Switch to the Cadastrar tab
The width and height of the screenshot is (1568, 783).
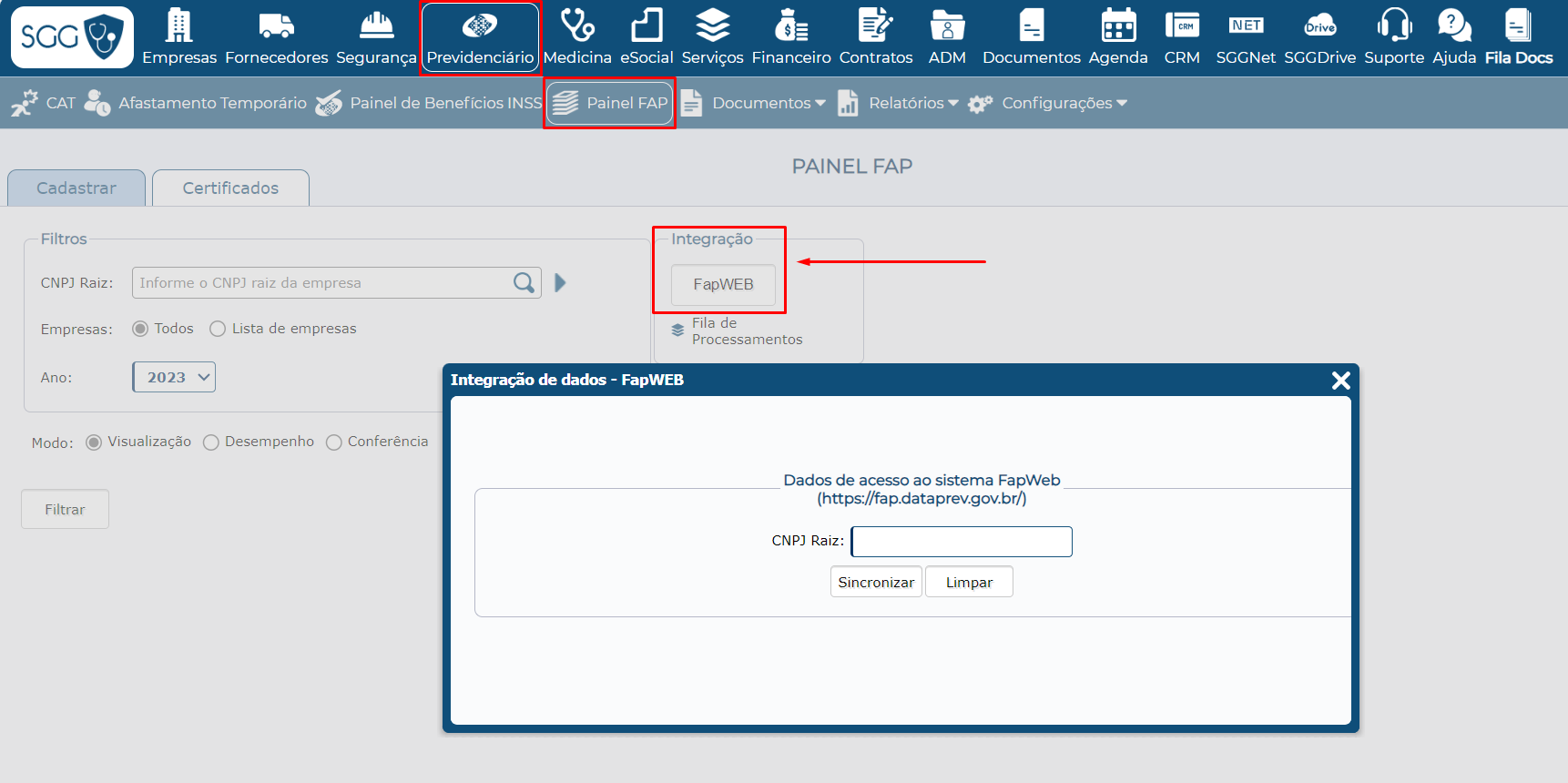click(x=76, y=188)
